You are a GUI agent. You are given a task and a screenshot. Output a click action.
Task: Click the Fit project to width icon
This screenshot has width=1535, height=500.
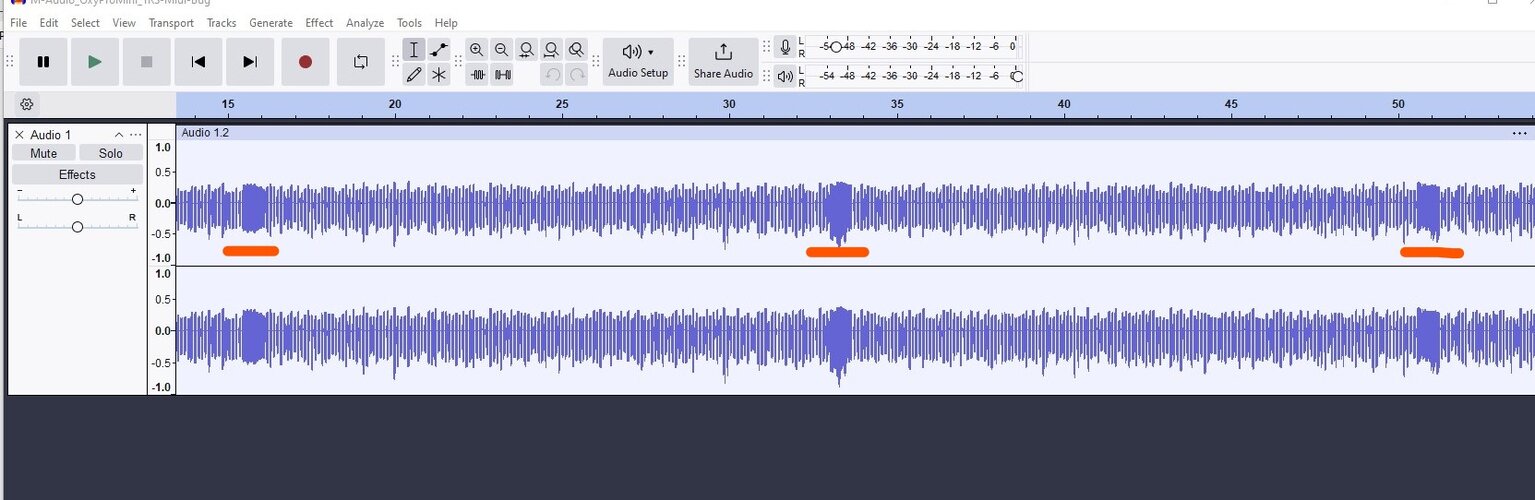tap(551, 50)
